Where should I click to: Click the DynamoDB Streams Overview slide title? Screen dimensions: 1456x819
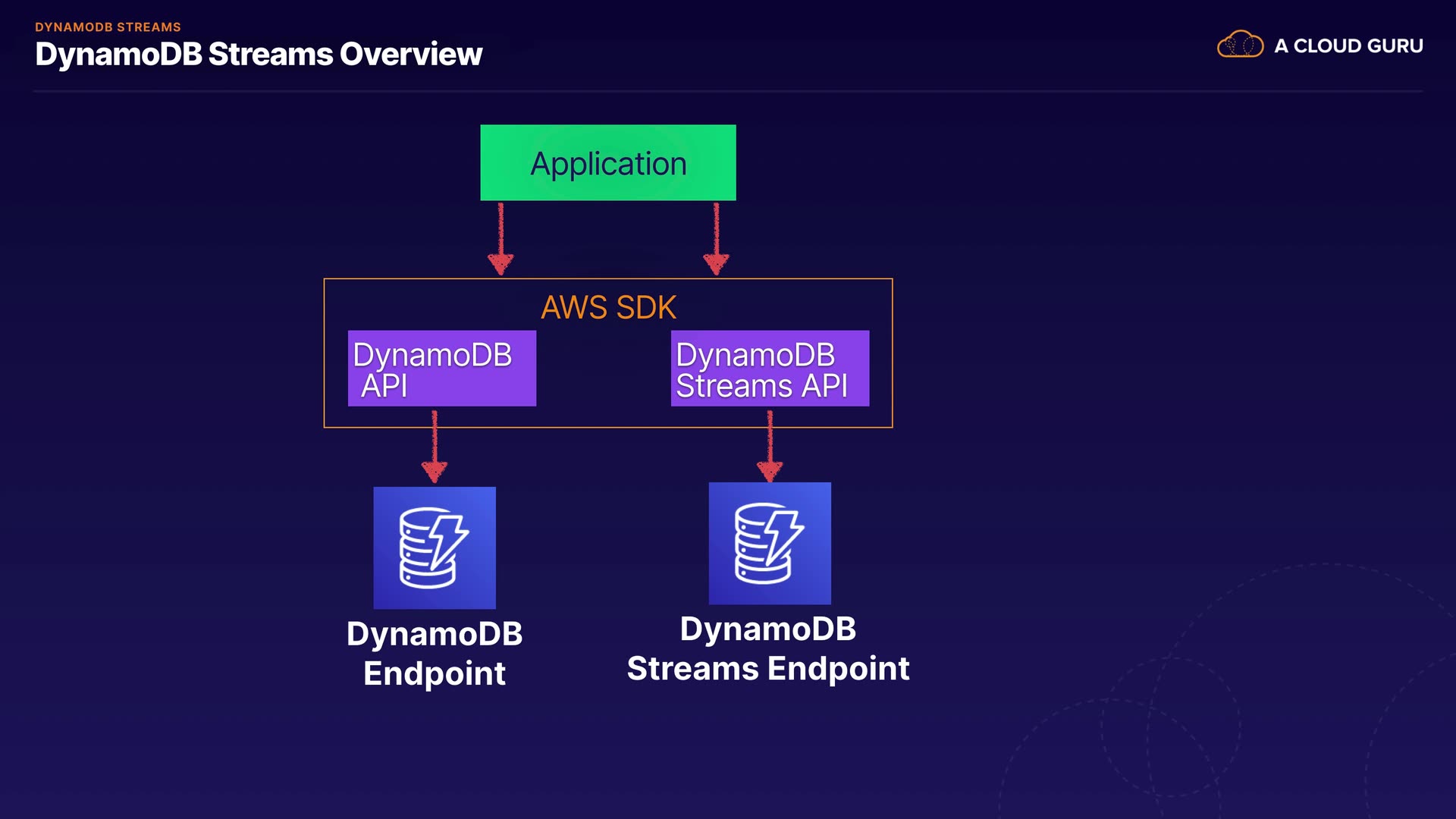tap(259, 55)
